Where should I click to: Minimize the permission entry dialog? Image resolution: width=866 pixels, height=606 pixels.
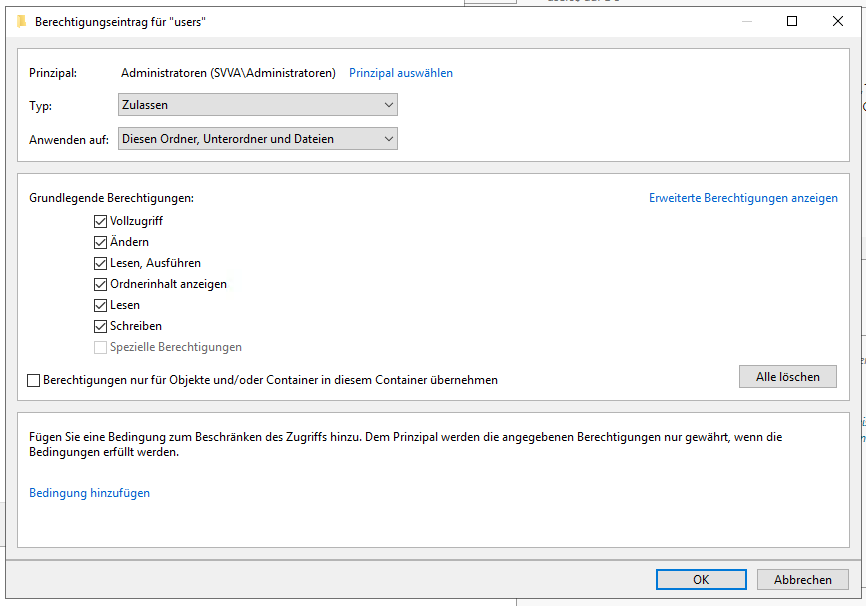[x=747, y=21]
